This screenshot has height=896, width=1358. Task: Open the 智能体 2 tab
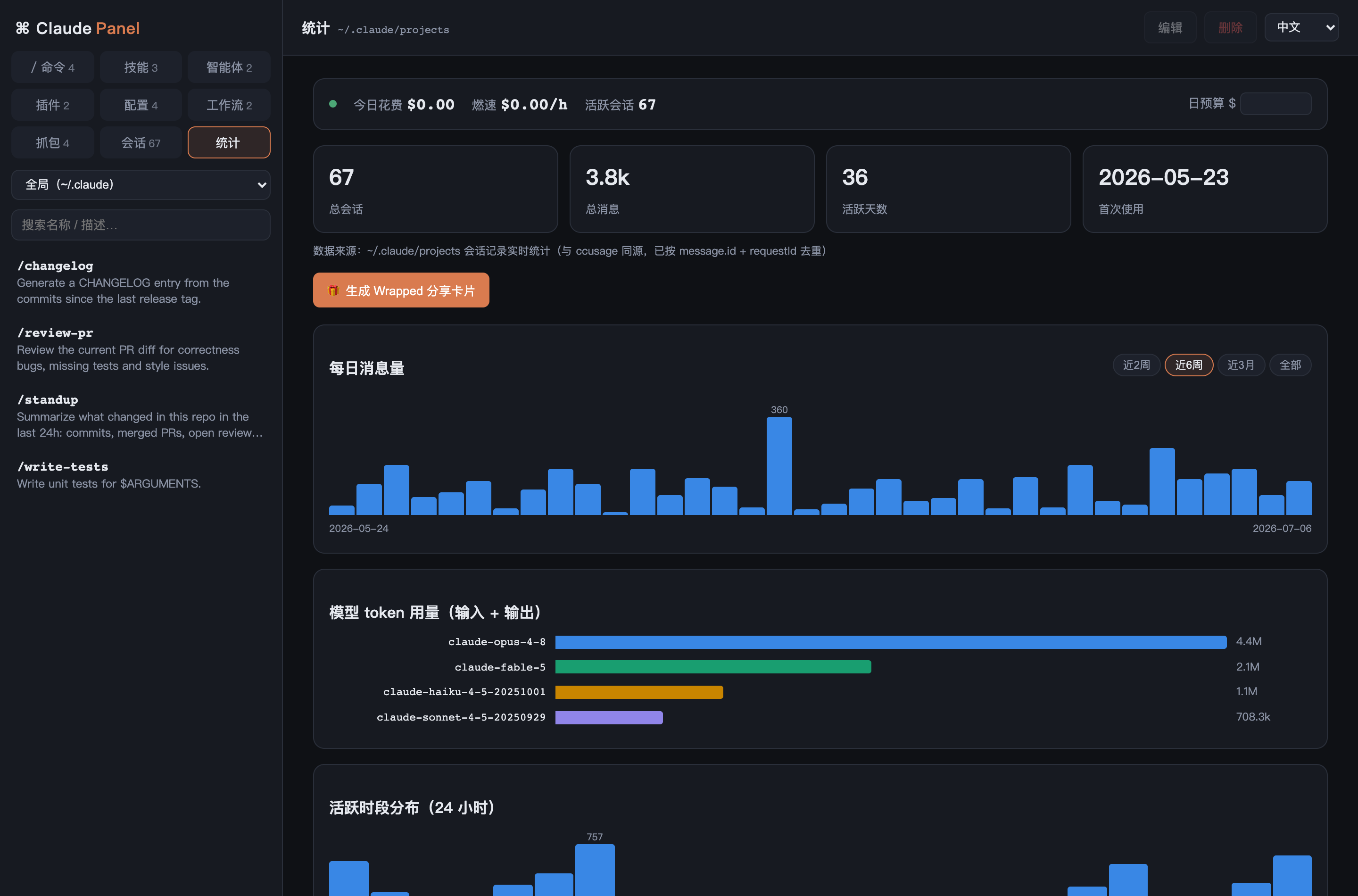[x=229, y=67]
